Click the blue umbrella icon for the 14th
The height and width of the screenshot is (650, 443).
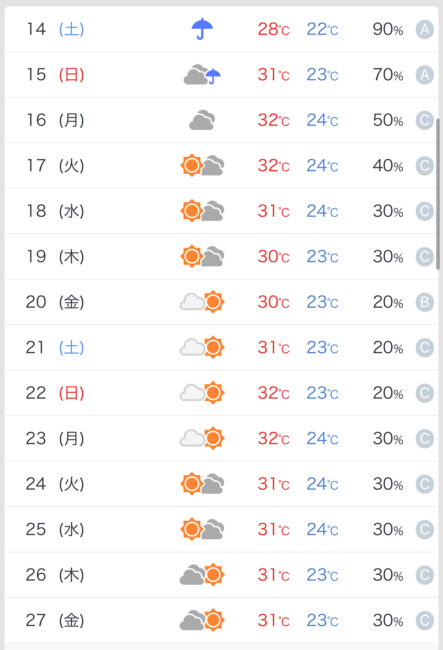[202, 29]
